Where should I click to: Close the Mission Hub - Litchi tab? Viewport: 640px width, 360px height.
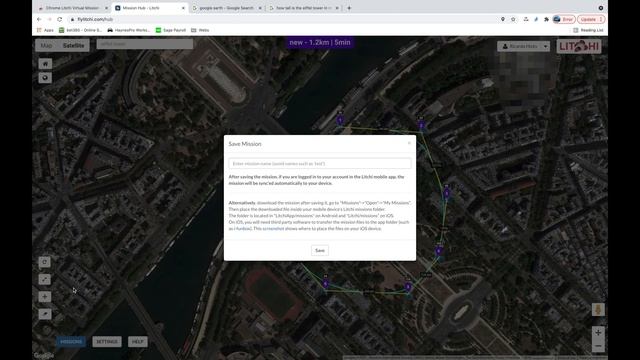click(x=183, y=8)
